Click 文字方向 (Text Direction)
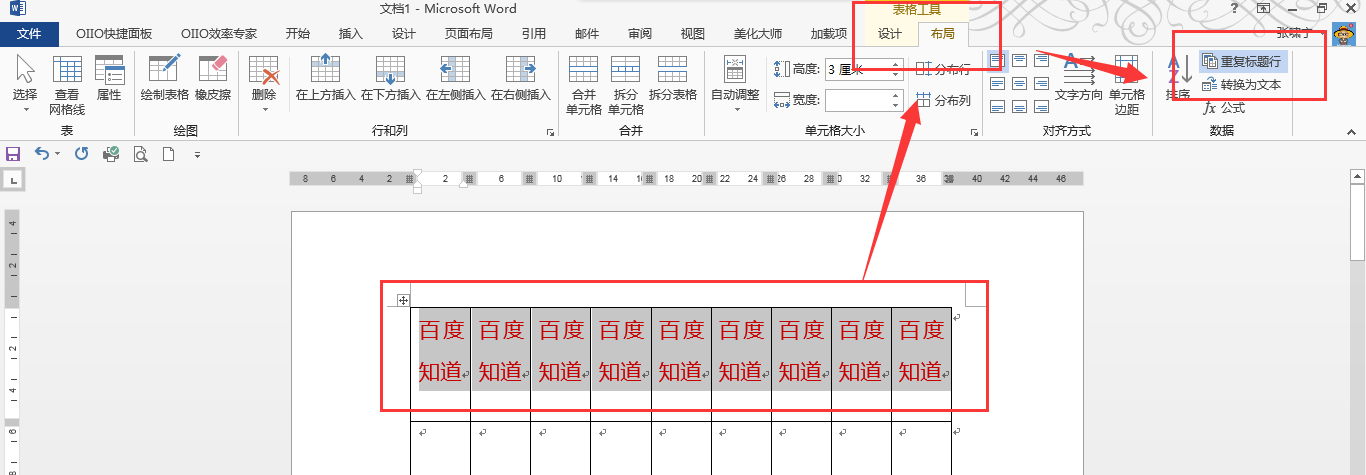The height and width of the screenshot is (475, 1366). click(x=1079, y=78)
